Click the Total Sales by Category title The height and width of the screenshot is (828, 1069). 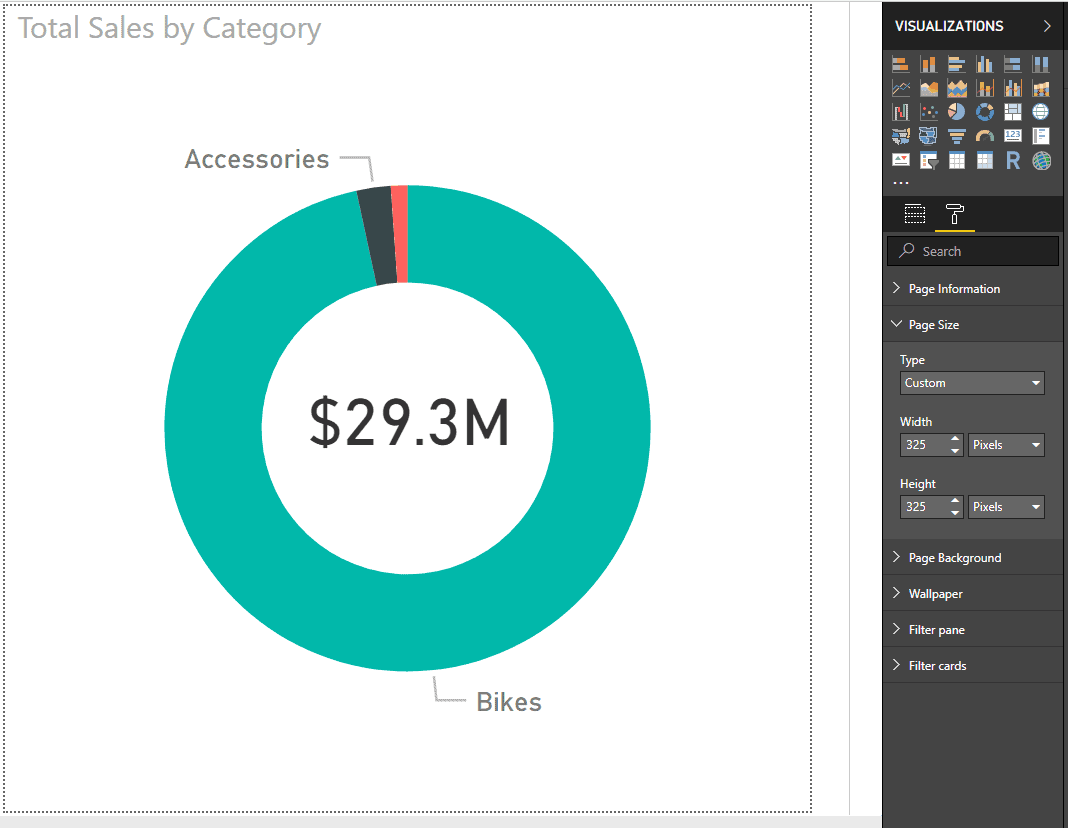coord(169,29)
